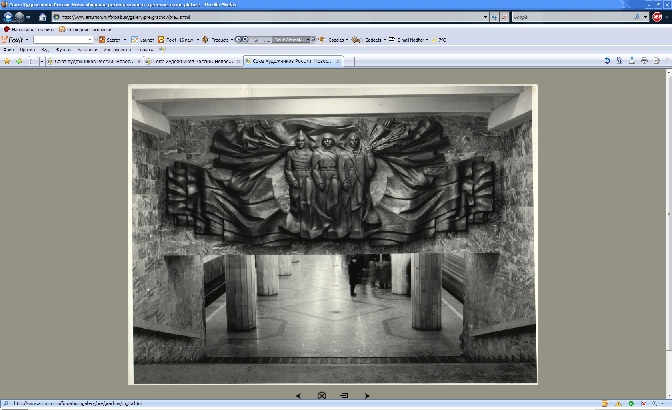
Task: Open the third menu bar item
Action: click(45, 50)
